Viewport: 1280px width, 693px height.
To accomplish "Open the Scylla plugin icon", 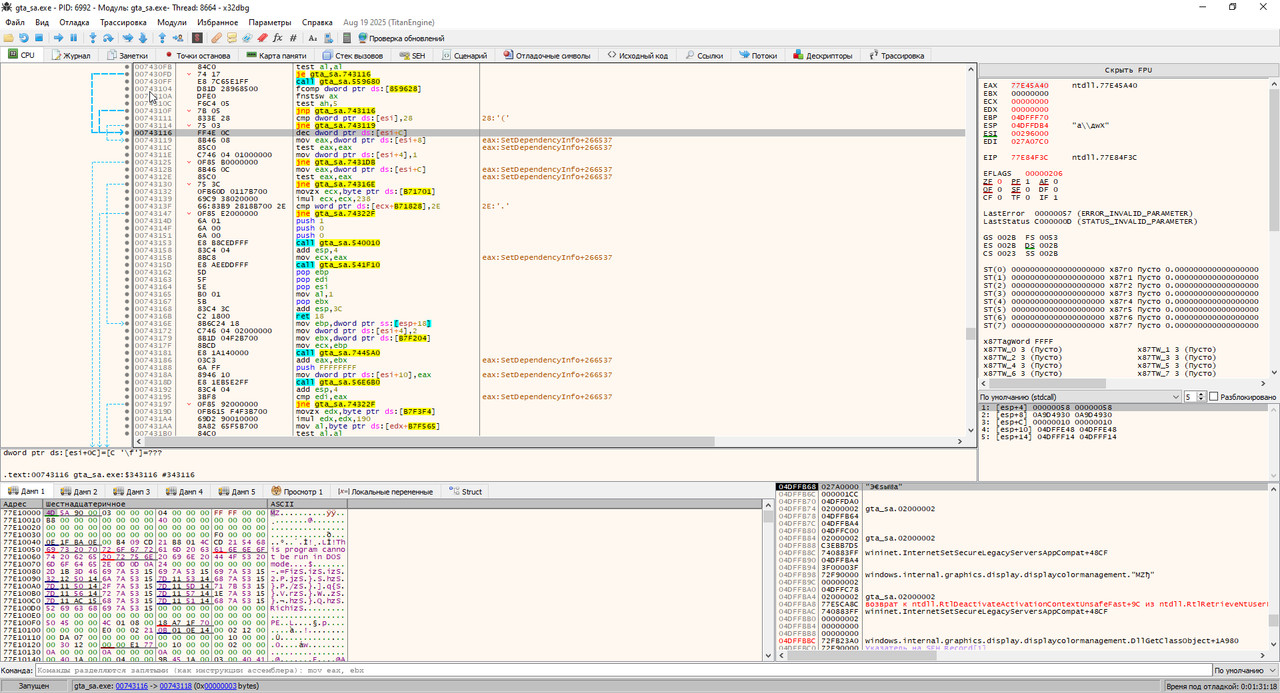I will 198,38.
